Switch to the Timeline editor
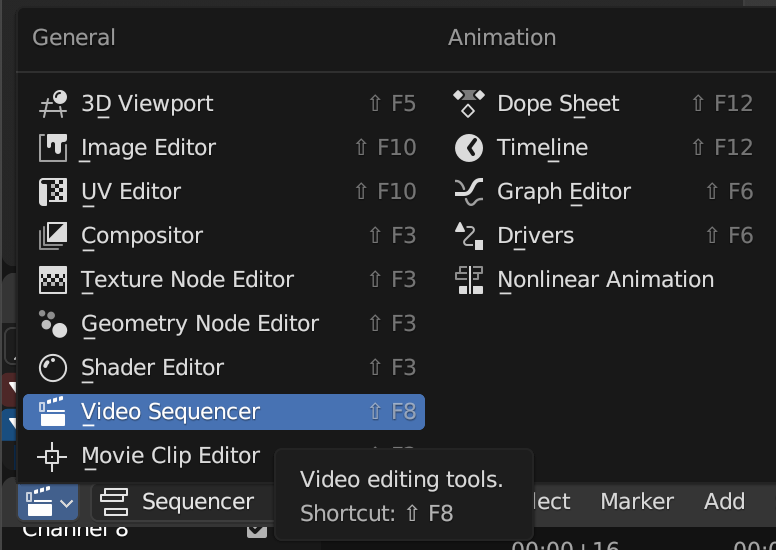Image resolution: width=776 pixels, height=550 pixels. (542, 148)
